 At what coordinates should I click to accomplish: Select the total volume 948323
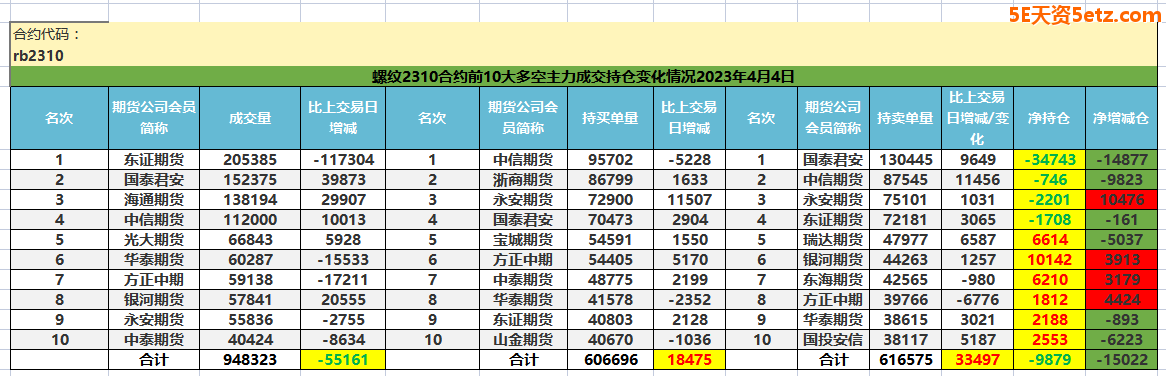point(250,360)
